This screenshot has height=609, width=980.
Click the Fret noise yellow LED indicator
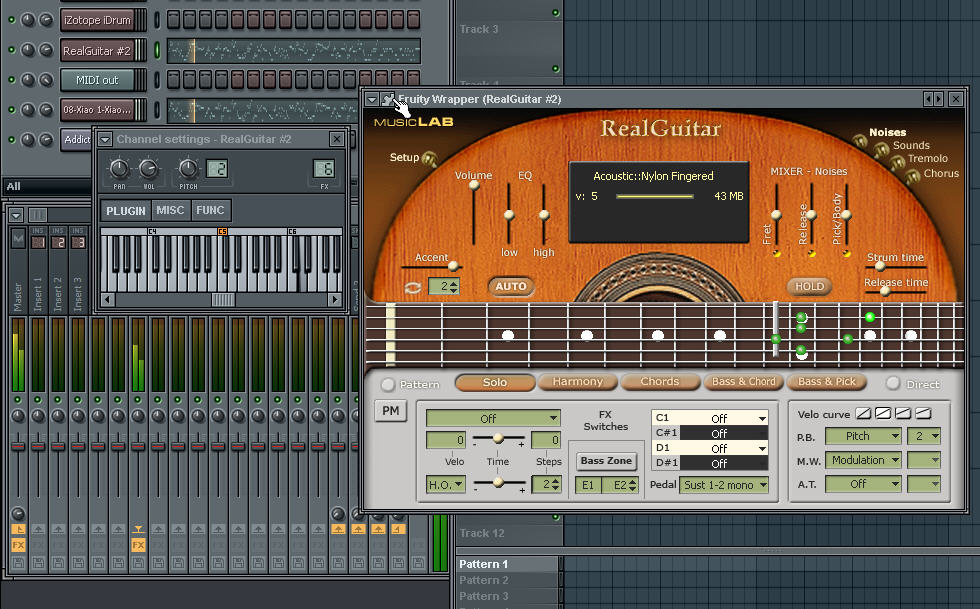[x=776, y=253]
